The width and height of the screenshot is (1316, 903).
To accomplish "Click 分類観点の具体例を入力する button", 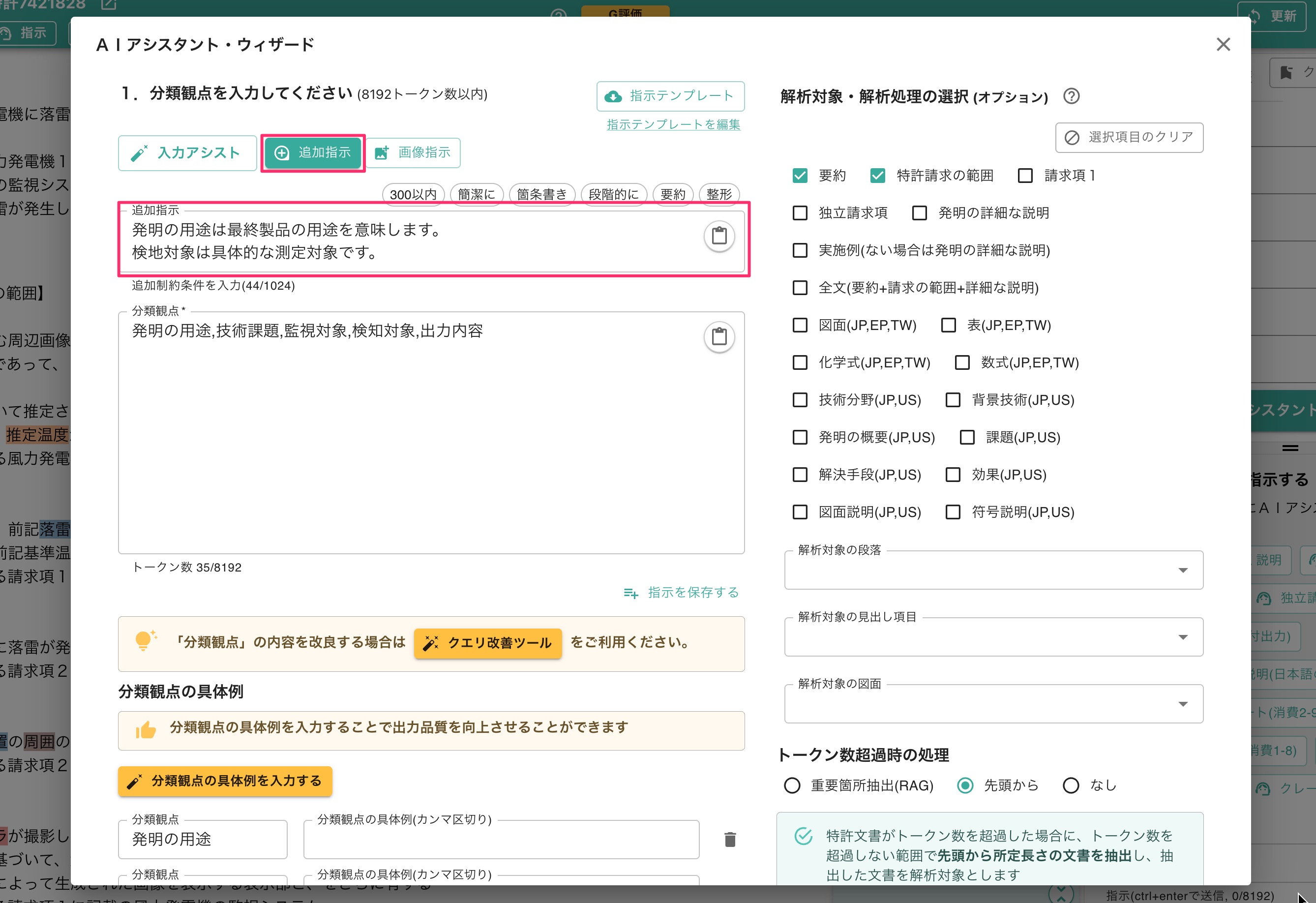I will click(x=225, y=781).
